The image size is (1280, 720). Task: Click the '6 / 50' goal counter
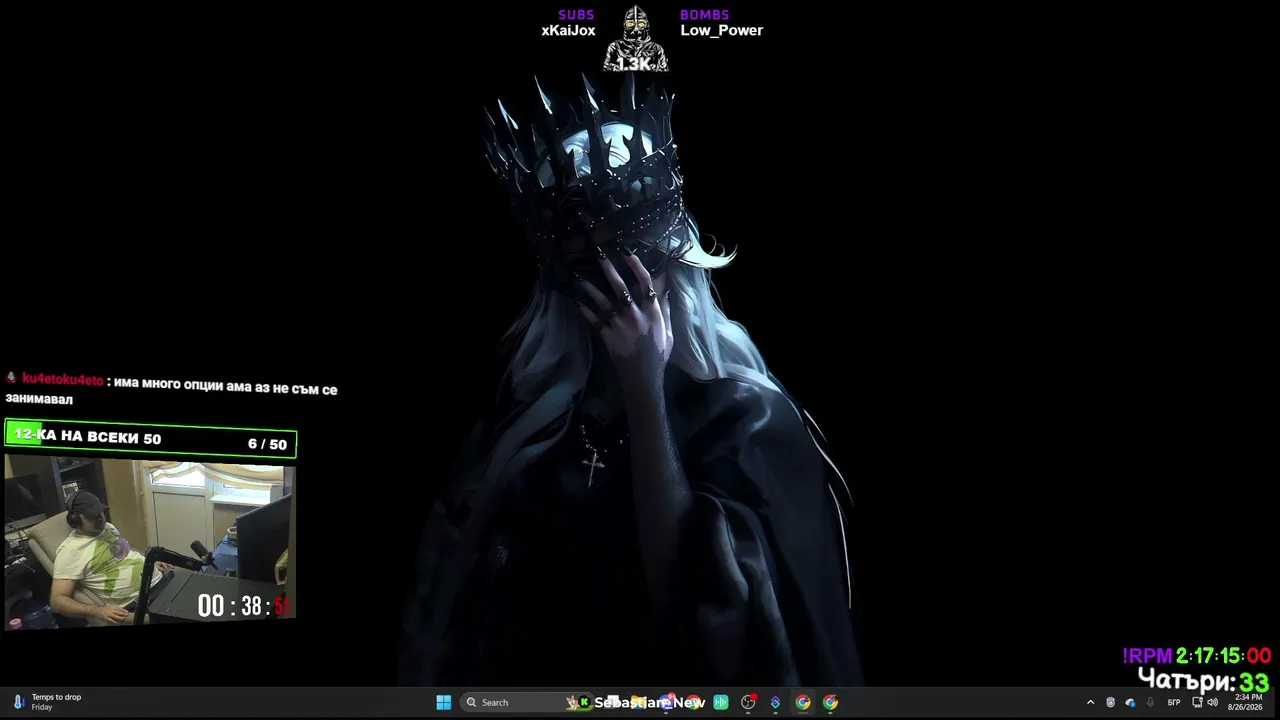coord(267,444)
